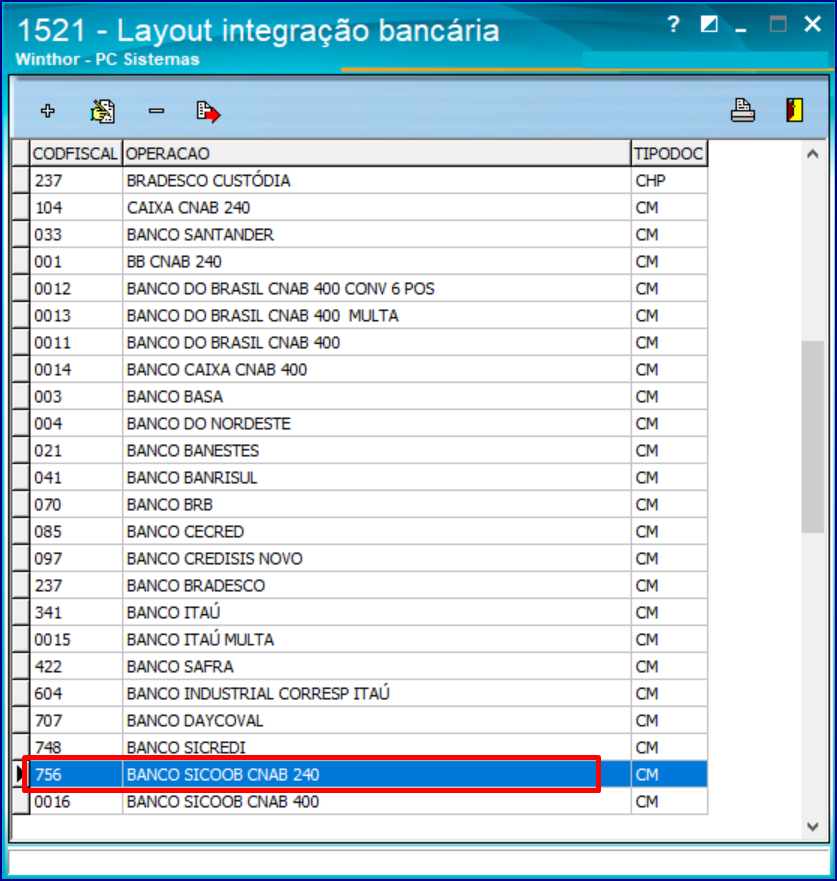Sort by the CODFISCAL column header
The image size is (837, 881).
[76, 153]
